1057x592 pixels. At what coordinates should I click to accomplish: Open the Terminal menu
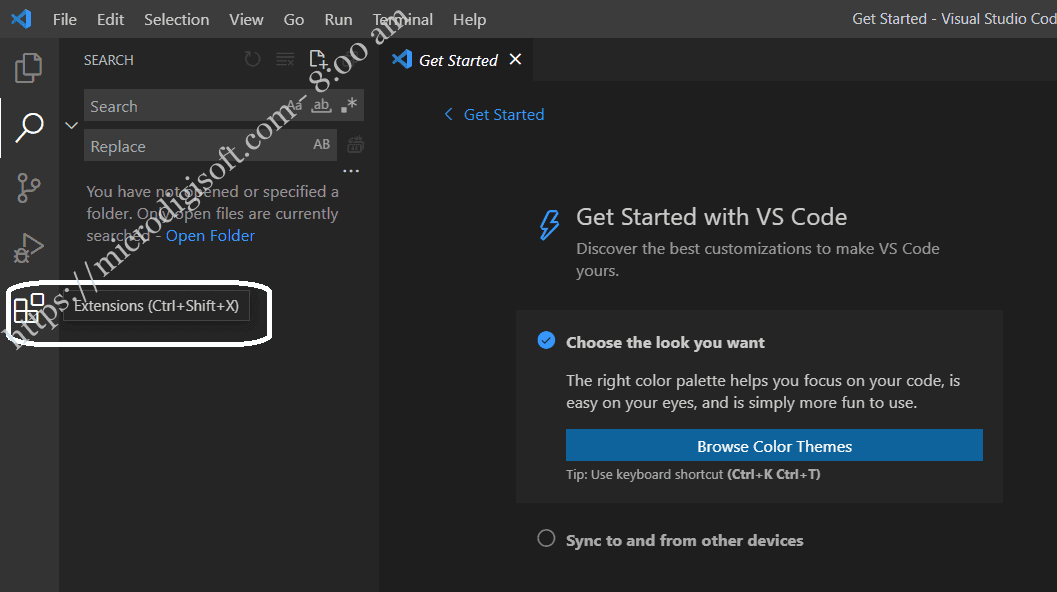[x=402, y=20]
